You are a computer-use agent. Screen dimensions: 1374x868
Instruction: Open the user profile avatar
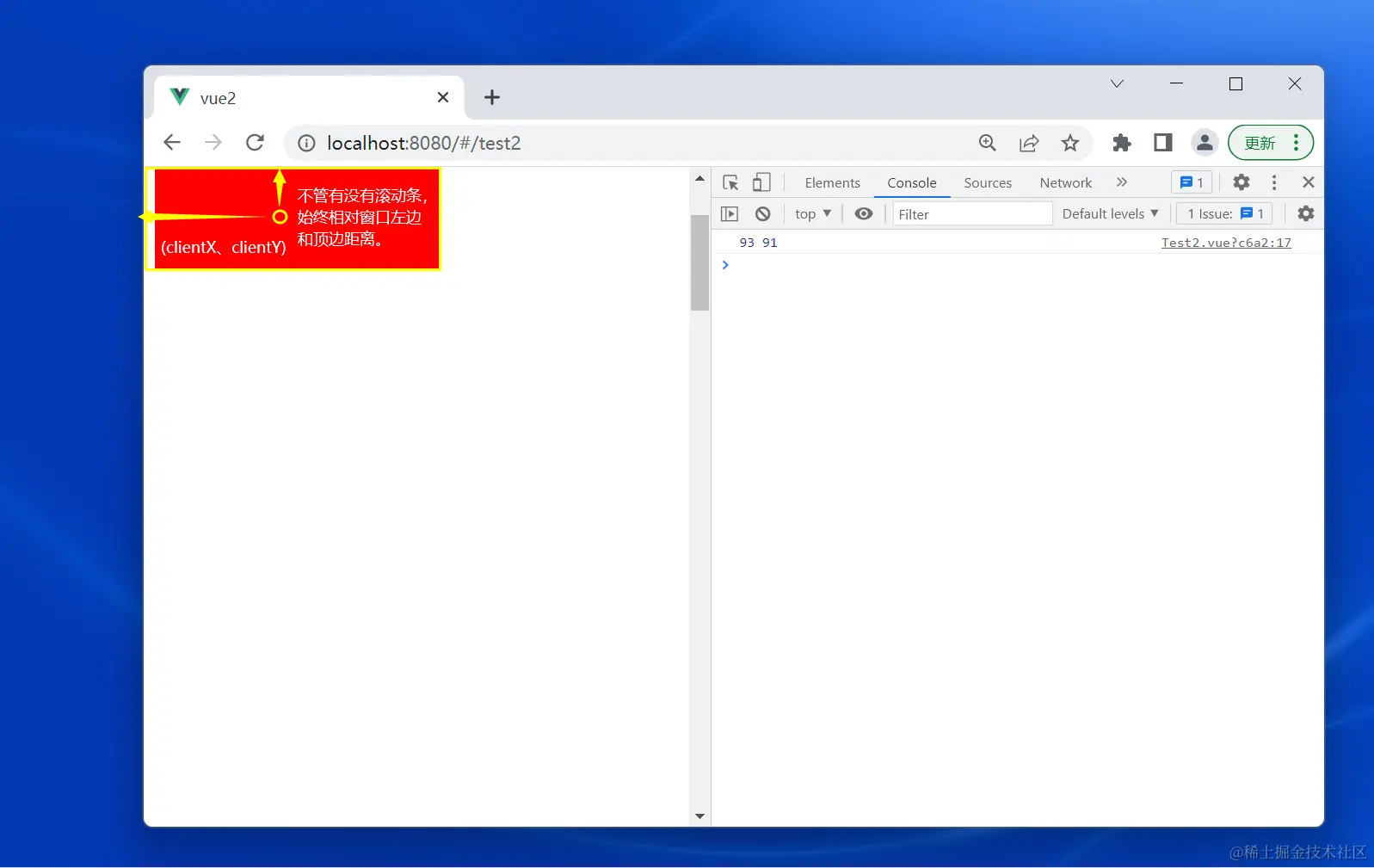1205,143
